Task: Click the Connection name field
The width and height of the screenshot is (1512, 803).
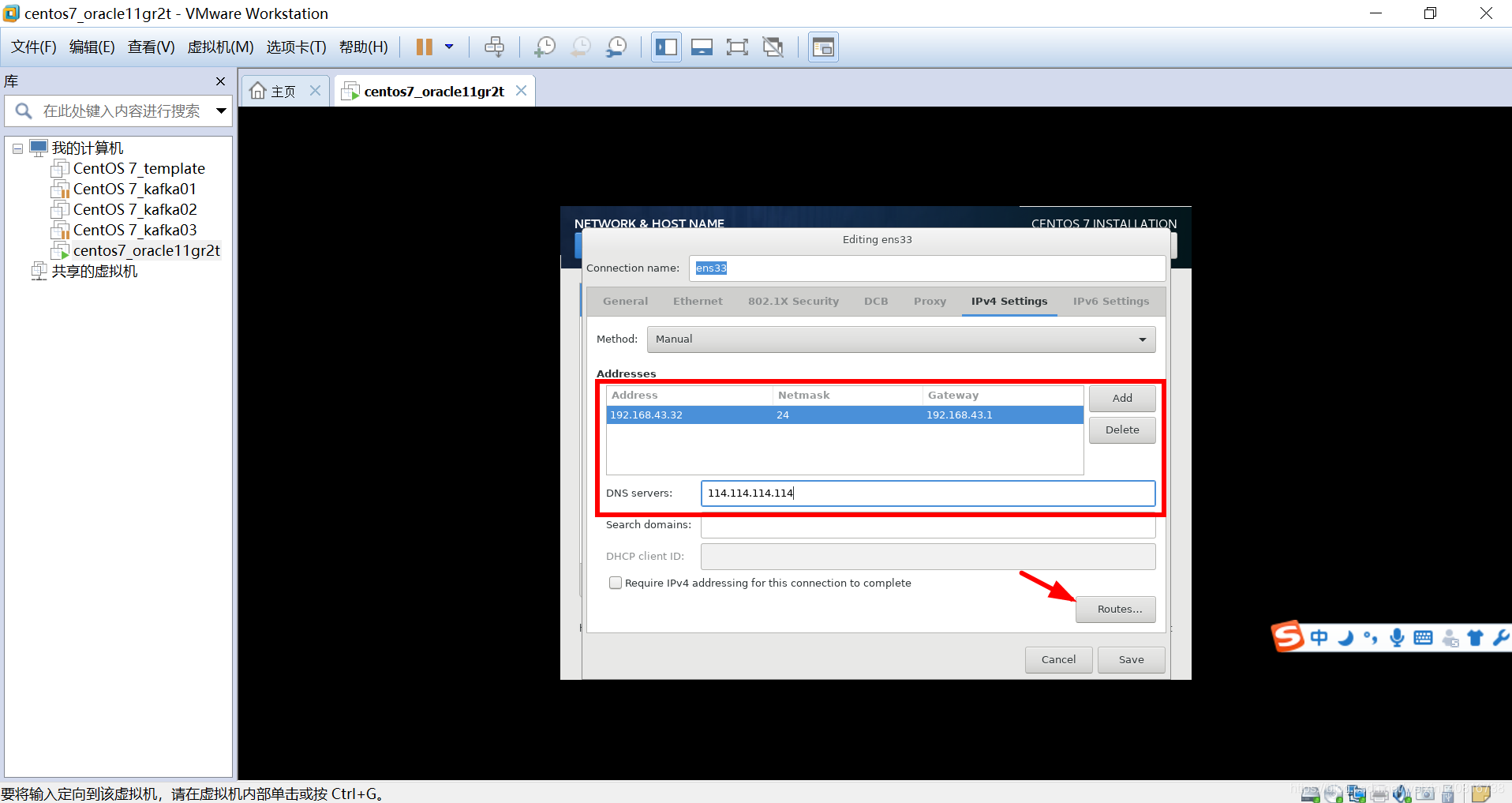Action: 927,268
